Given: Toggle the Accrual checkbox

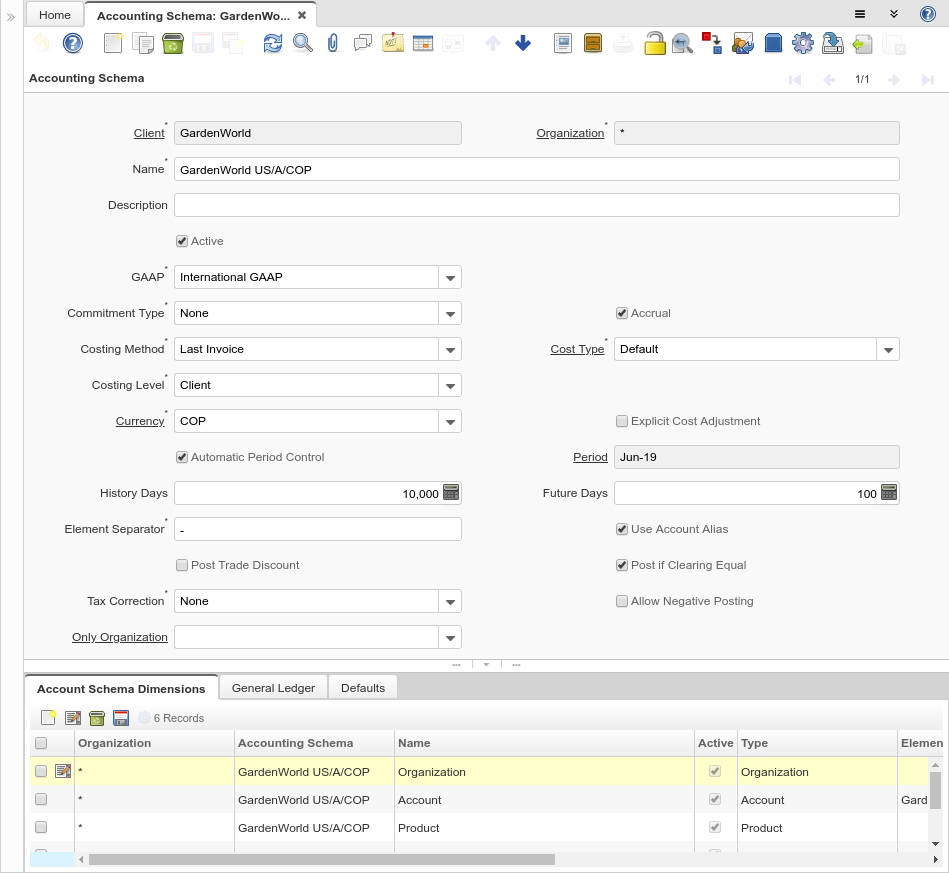Looking at the screenshot, I should point(622,313).
